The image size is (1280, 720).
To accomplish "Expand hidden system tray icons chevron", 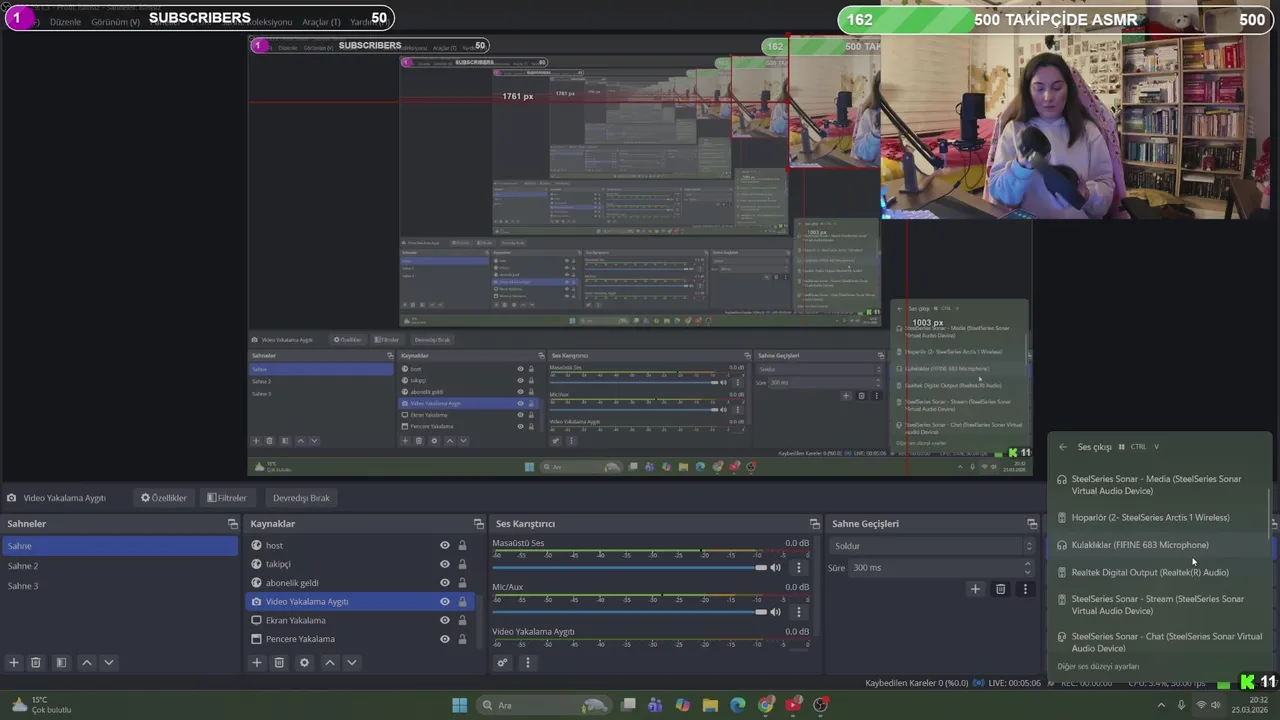I will tap(1161, 705).
